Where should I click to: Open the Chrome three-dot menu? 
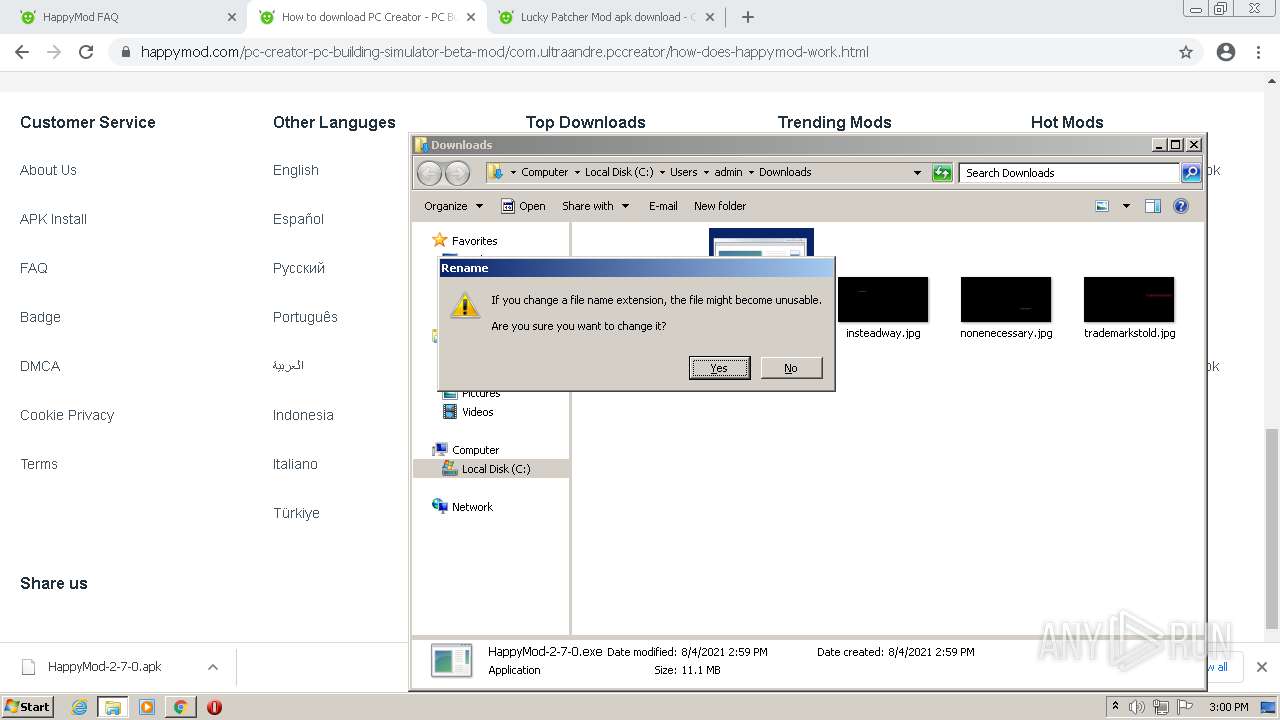pos(1258,52)
